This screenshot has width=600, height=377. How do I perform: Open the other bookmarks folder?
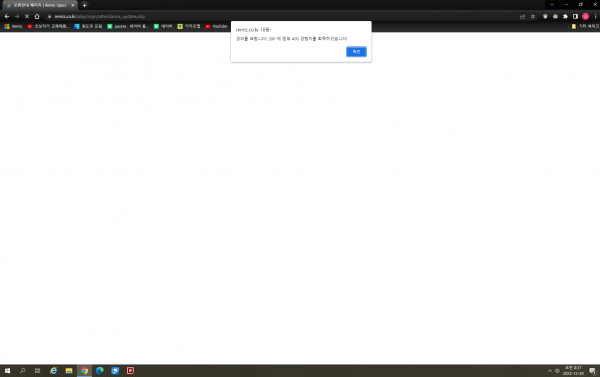[x=585, y=26]
